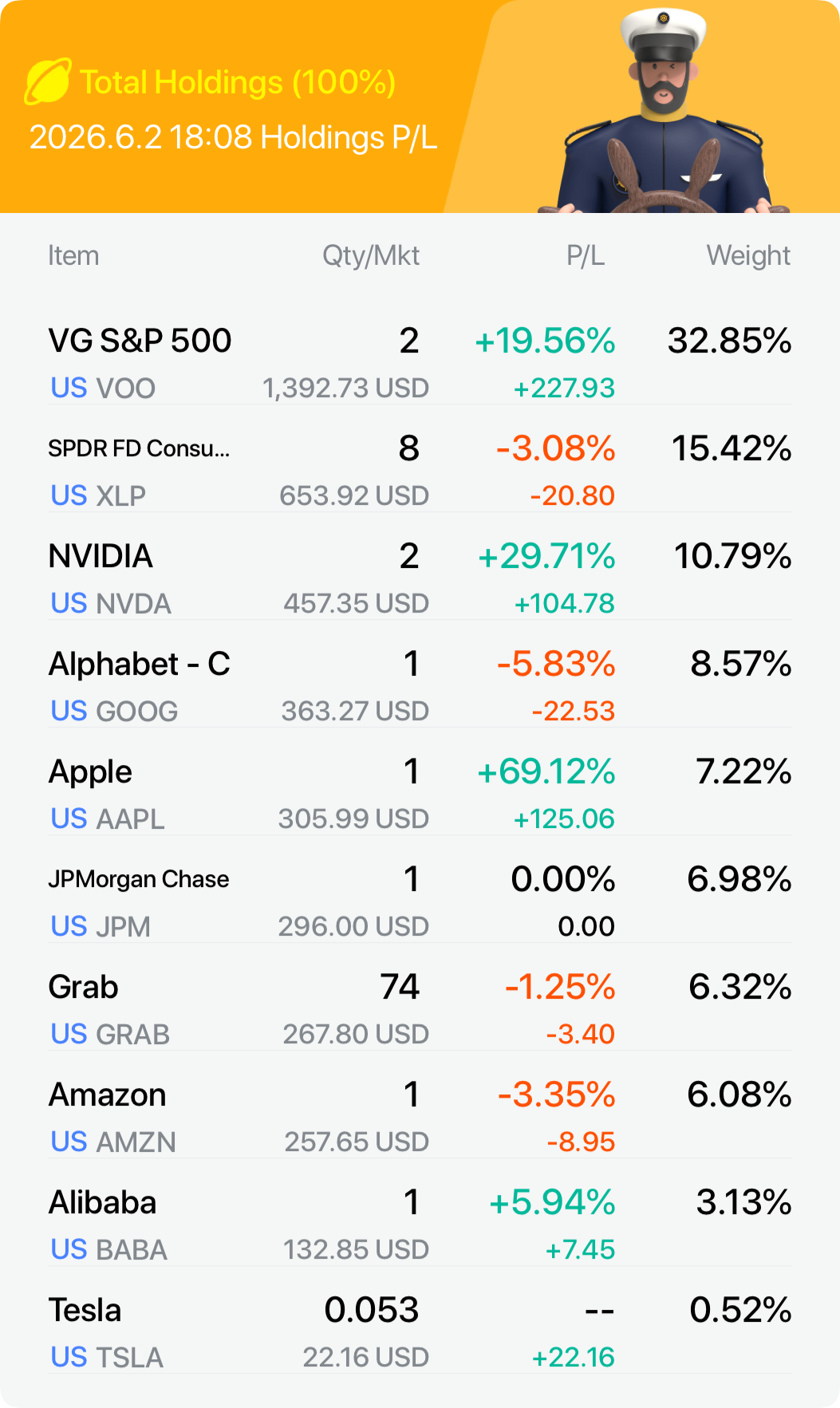Image resolution: width=840 pixels, height=1408 pixels.
Task: Click the Total Holdings (100%) title
Action: click(x=238, y=82)
